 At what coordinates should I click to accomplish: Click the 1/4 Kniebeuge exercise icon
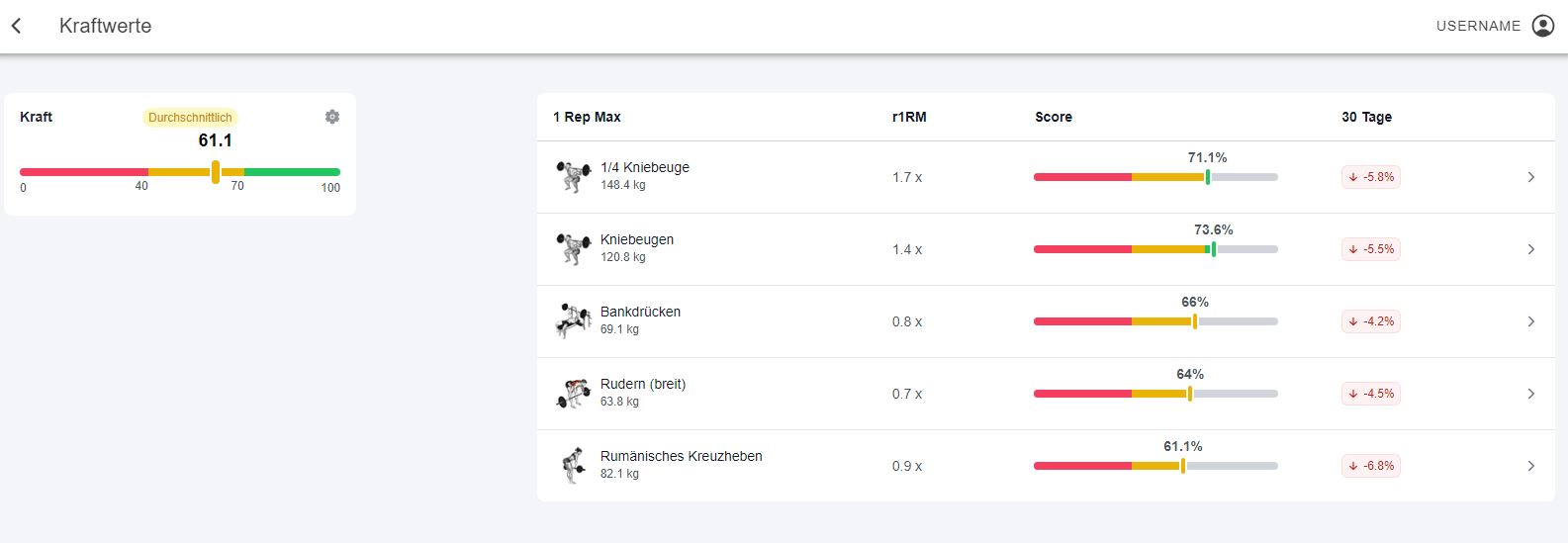[573, 176]
